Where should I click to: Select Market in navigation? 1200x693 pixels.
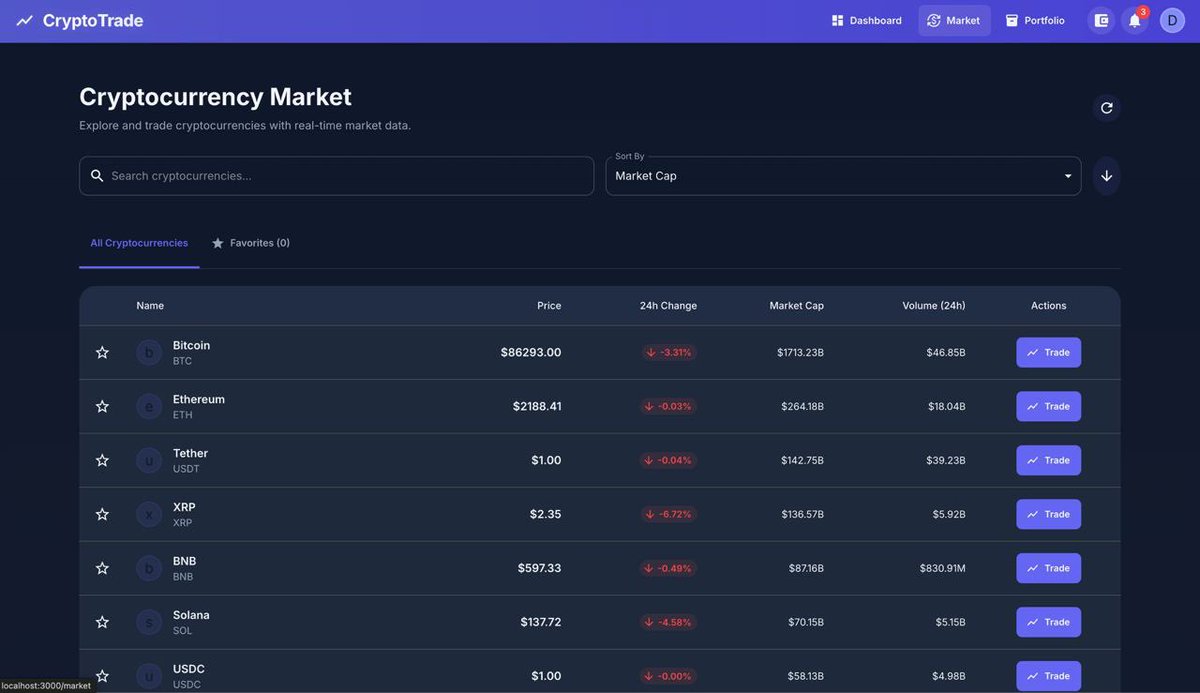click(954, 20)
